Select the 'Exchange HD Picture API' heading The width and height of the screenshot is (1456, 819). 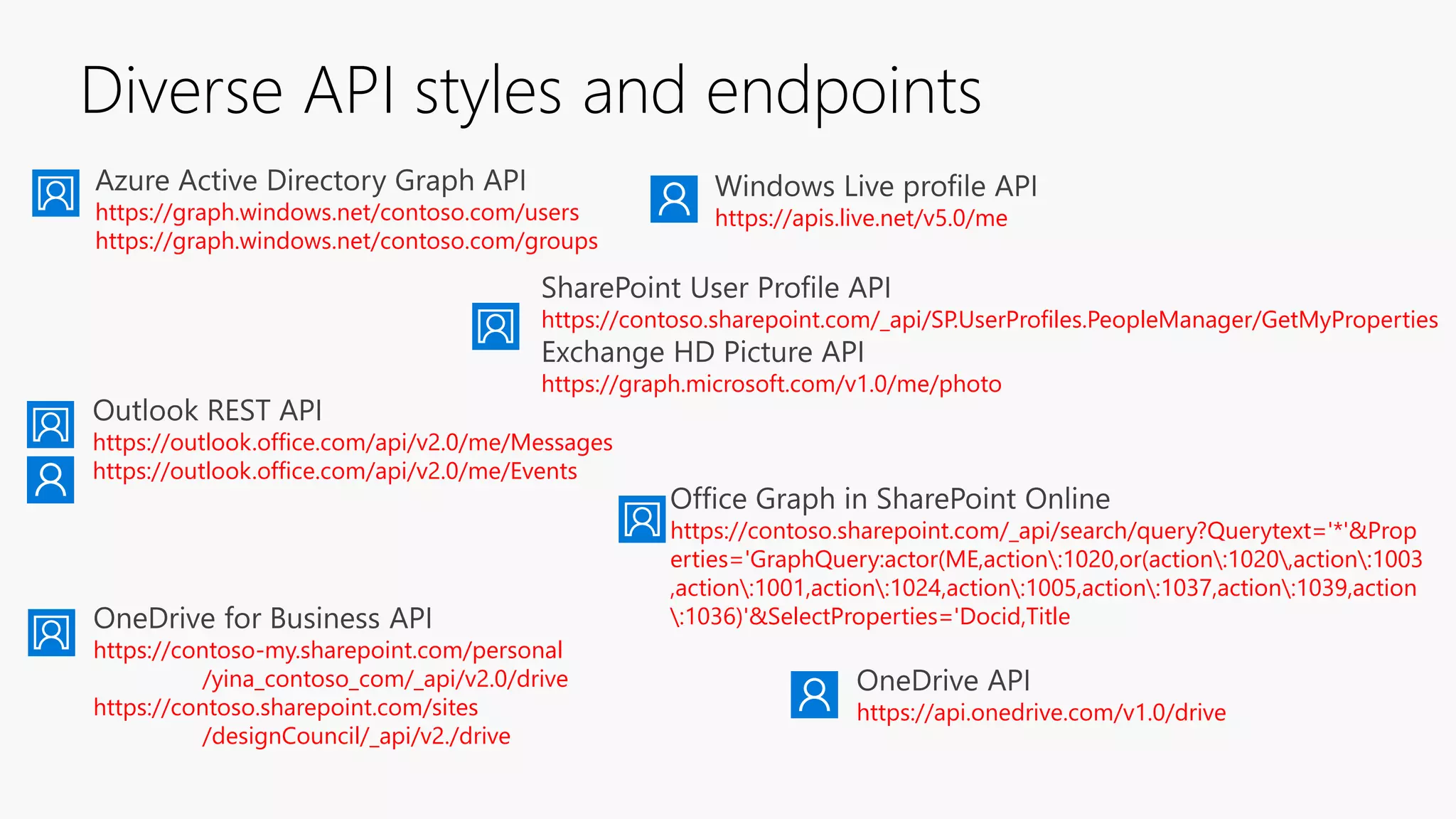click(702, 352)
